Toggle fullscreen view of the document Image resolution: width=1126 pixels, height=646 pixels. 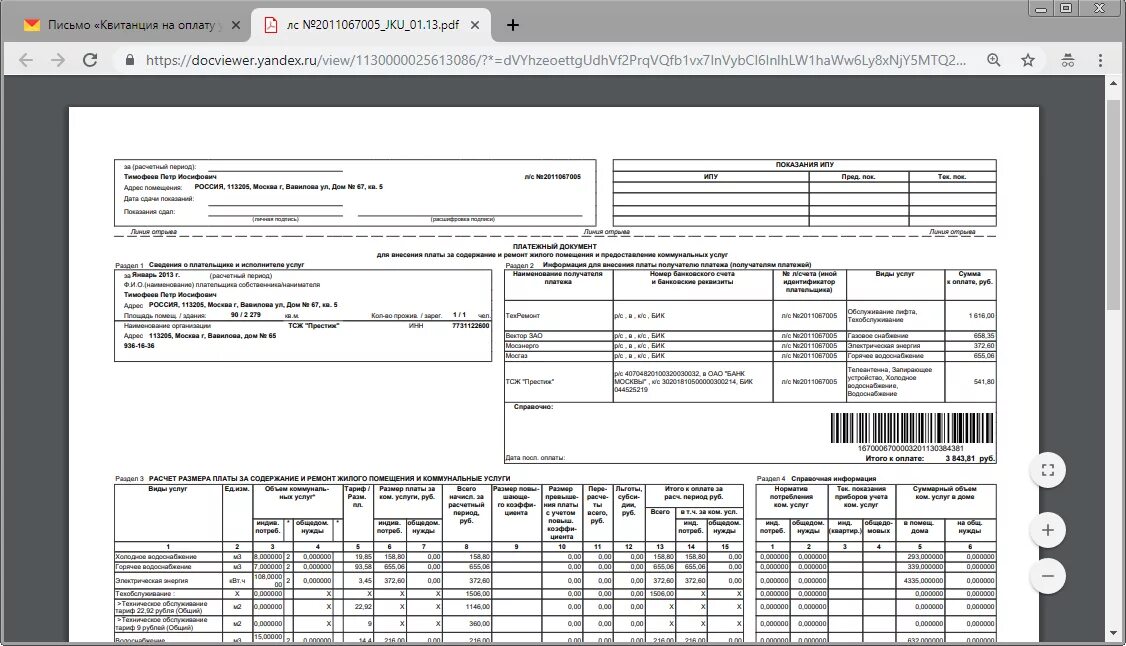click(x=1048, y=470)
